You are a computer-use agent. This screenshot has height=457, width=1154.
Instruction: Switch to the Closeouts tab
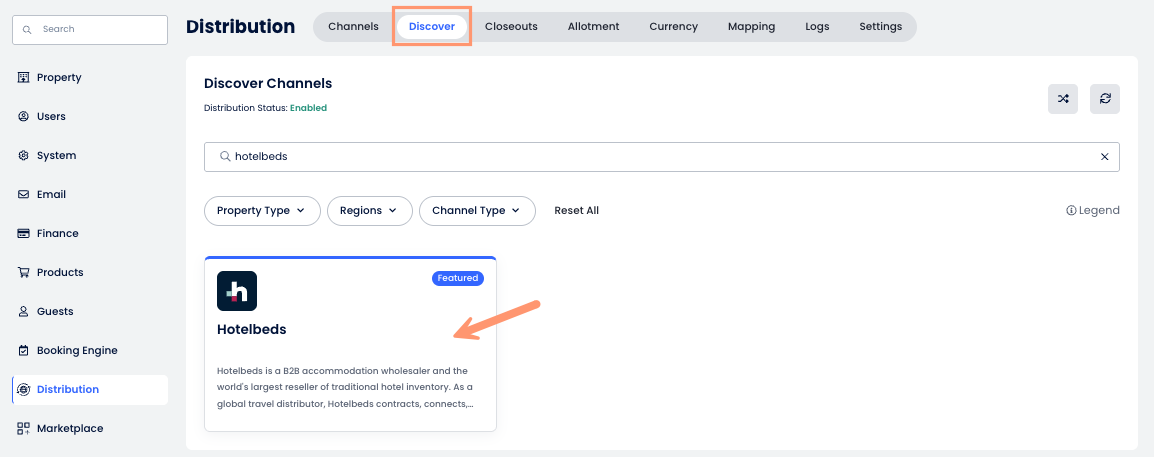point(511,27)
